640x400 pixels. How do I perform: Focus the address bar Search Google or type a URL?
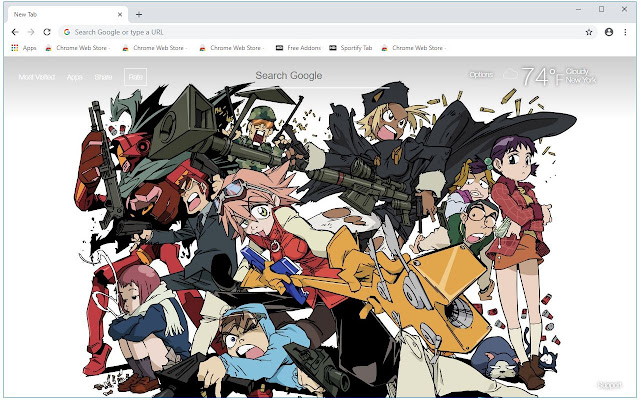[327, 32]
